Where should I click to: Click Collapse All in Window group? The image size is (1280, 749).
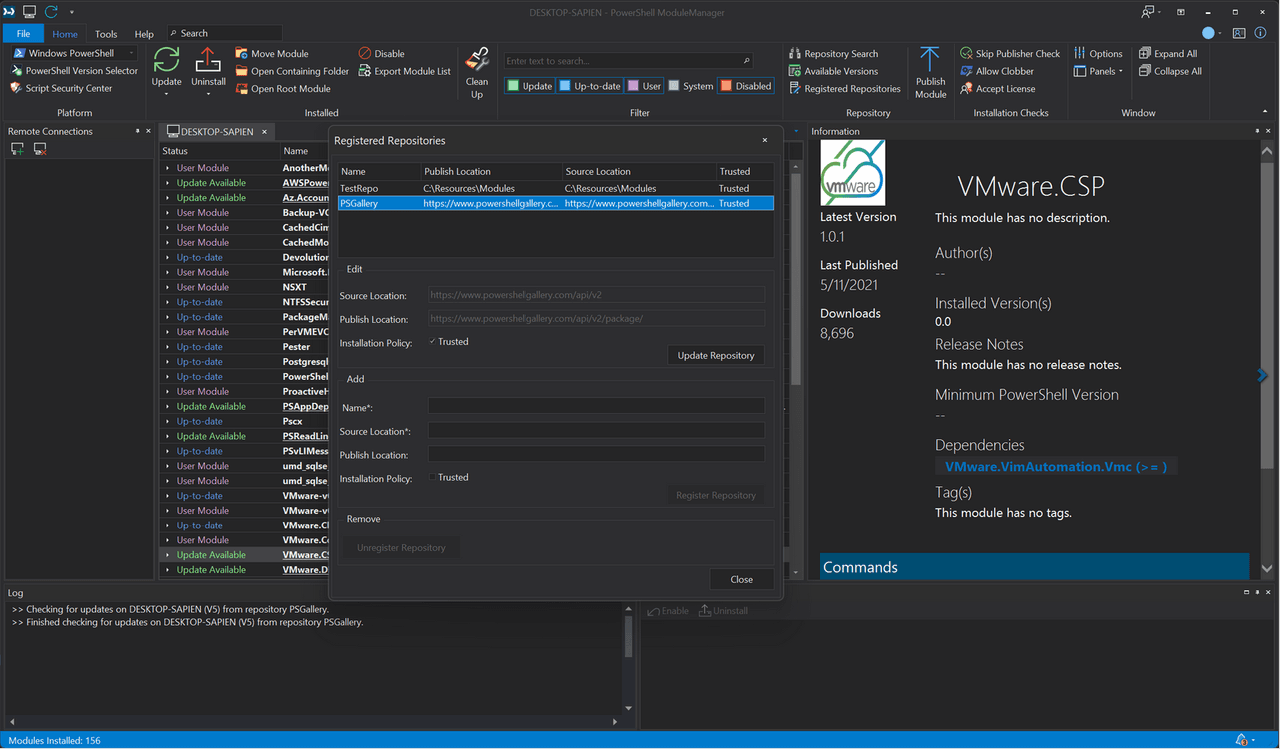point(1170,71)
